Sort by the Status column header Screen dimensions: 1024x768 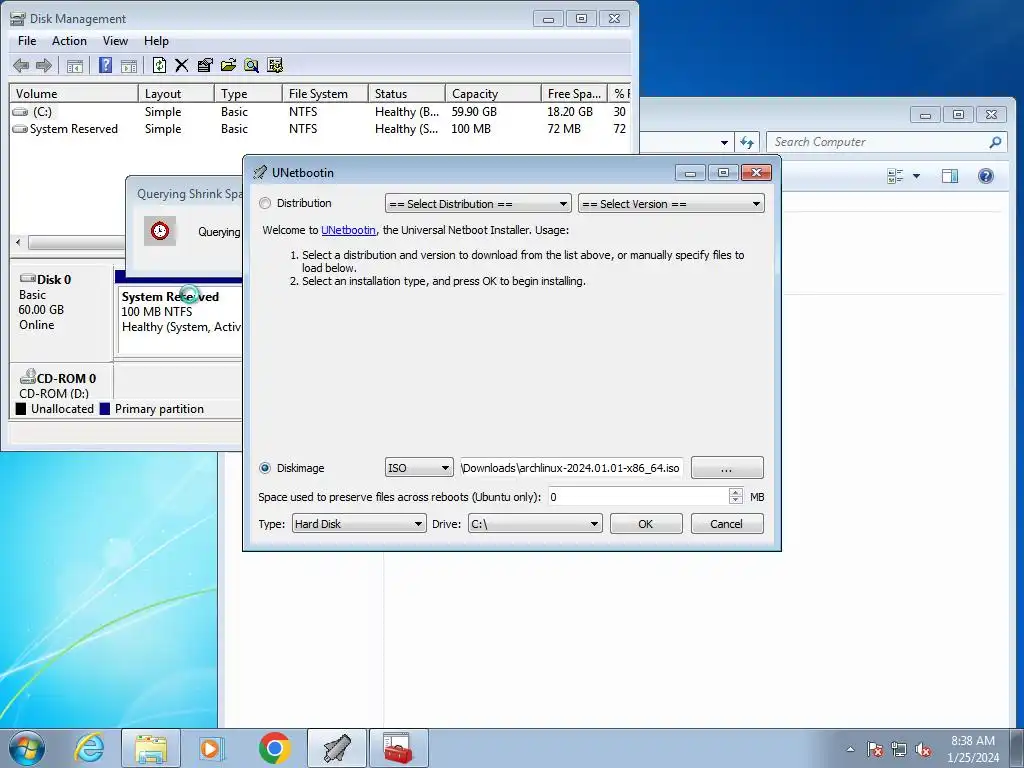tap(407, 93)
